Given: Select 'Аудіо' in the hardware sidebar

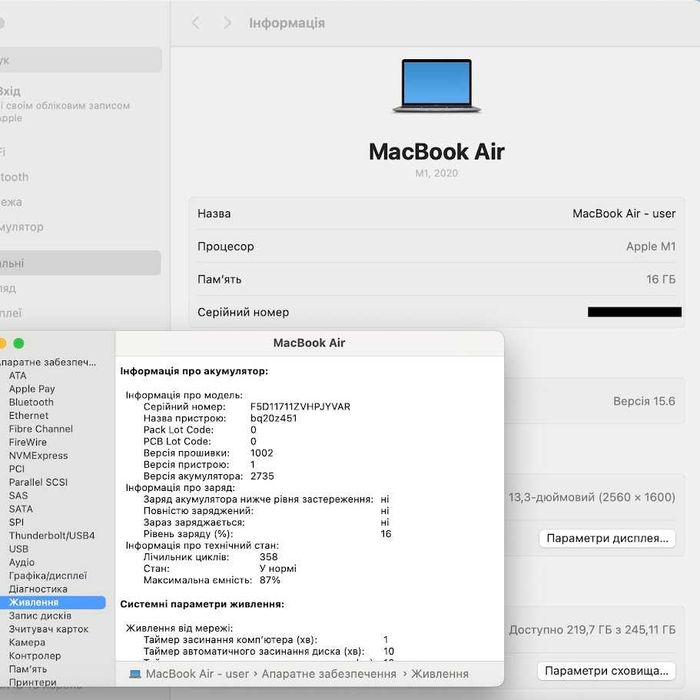Looking at the screenshot, I should (21, 562).
